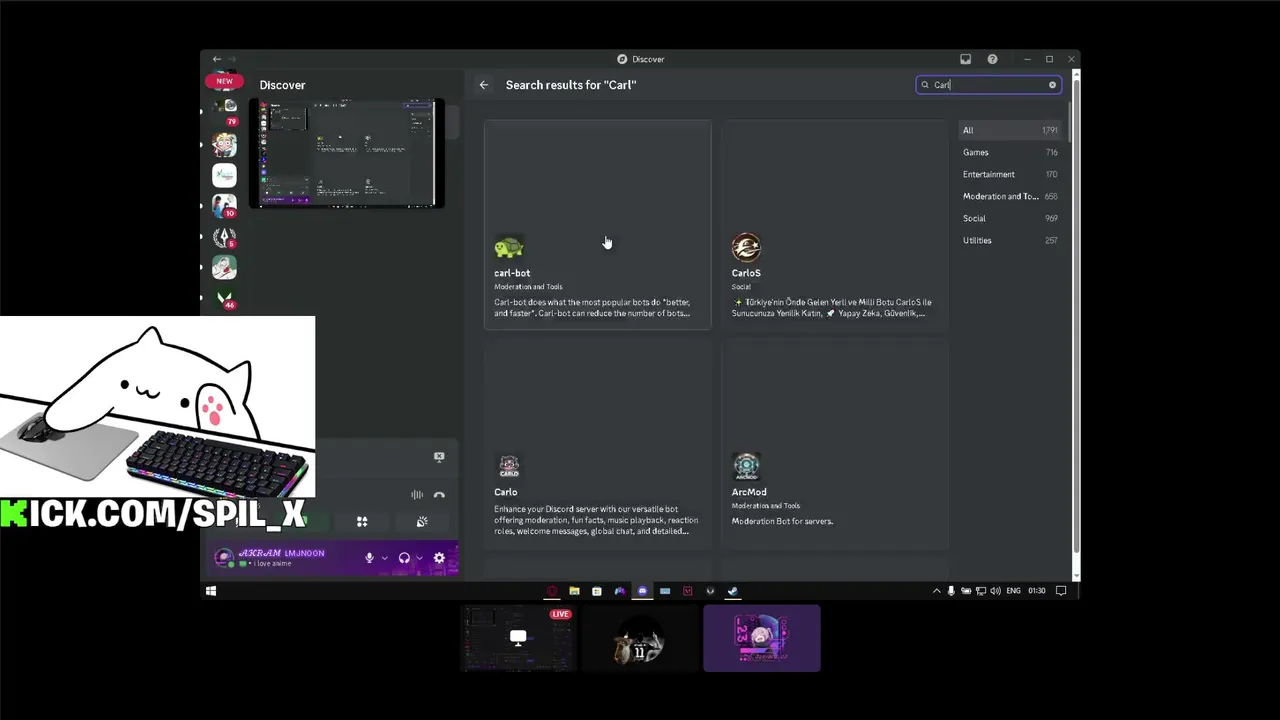The height and width of the screenshot is (720, 1280).
Task: Select the Utilities category filter
Action: tap(1010, 240)
